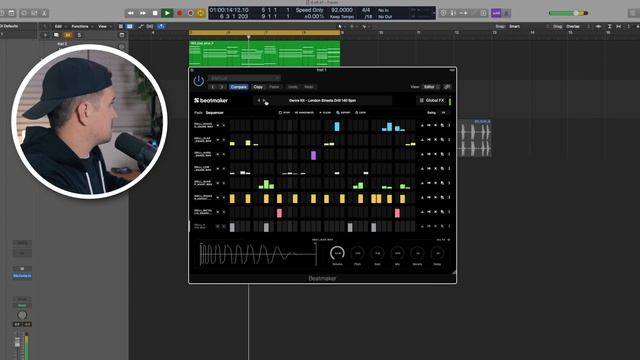This screenshot has height=360, width=640.
Task: Open three-dot menu in the purple-note row
Action: tap(449, 154)
